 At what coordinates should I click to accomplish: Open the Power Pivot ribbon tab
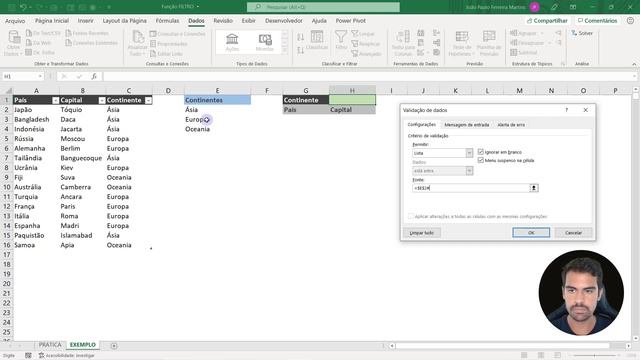click(x=351, y=21)
